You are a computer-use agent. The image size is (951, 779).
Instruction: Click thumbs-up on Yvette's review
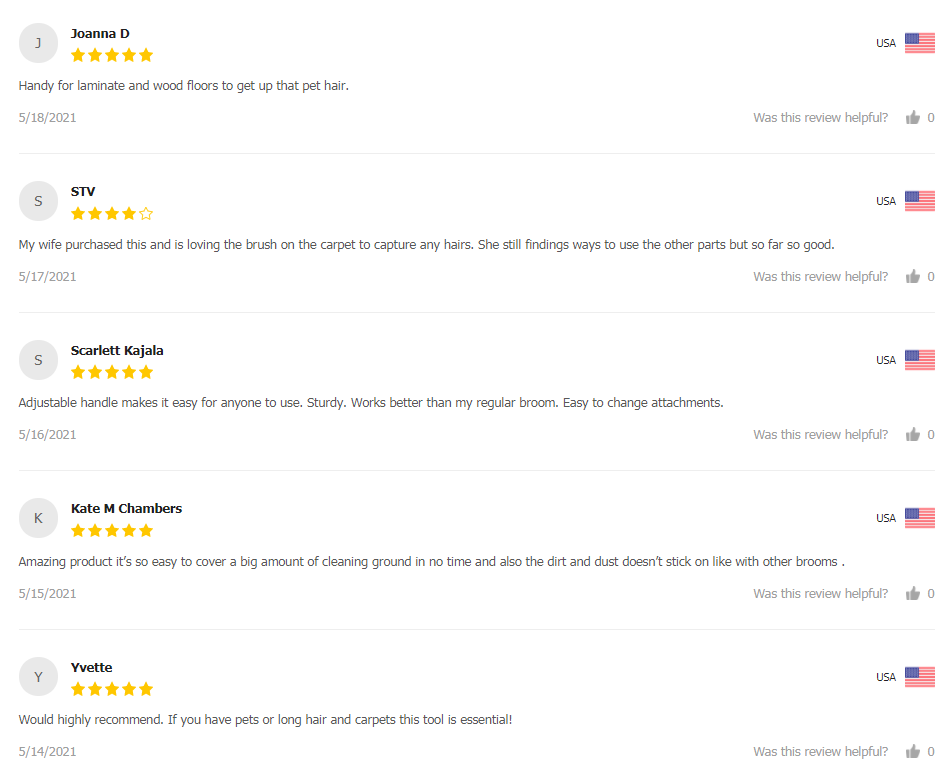click(x=912, y=752)
